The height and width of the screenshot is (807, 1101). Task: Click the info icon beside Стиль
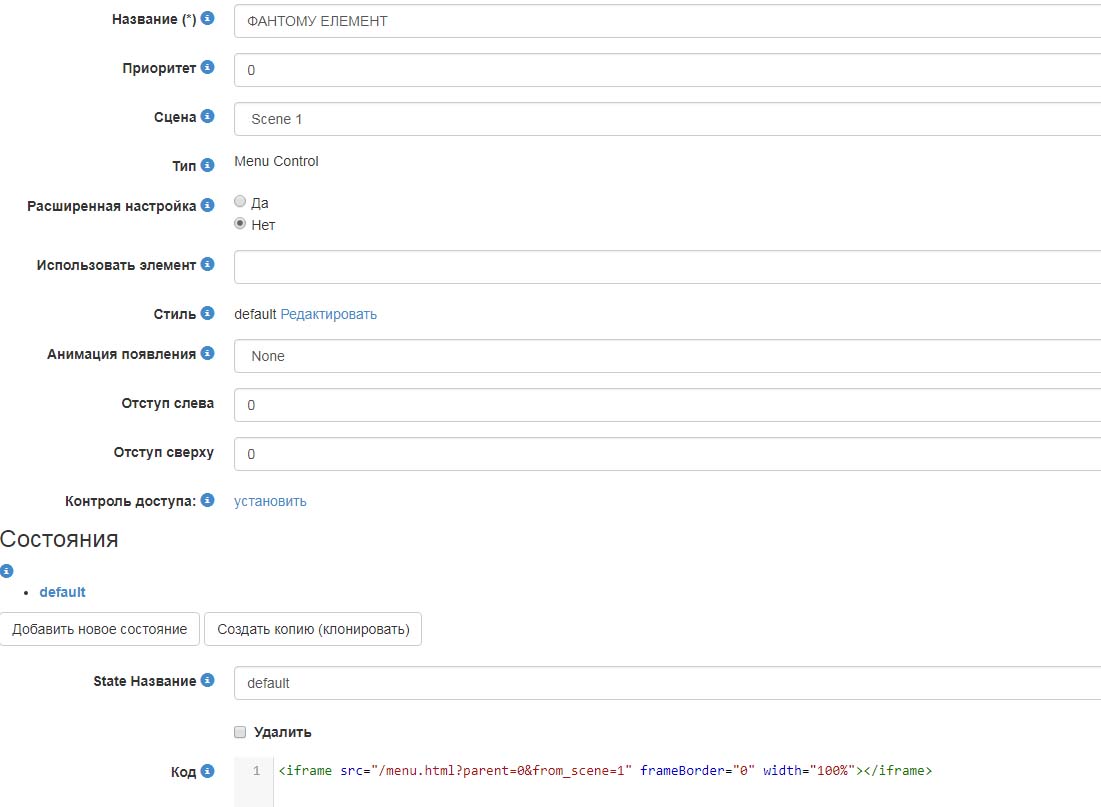(x=207, y=313)
